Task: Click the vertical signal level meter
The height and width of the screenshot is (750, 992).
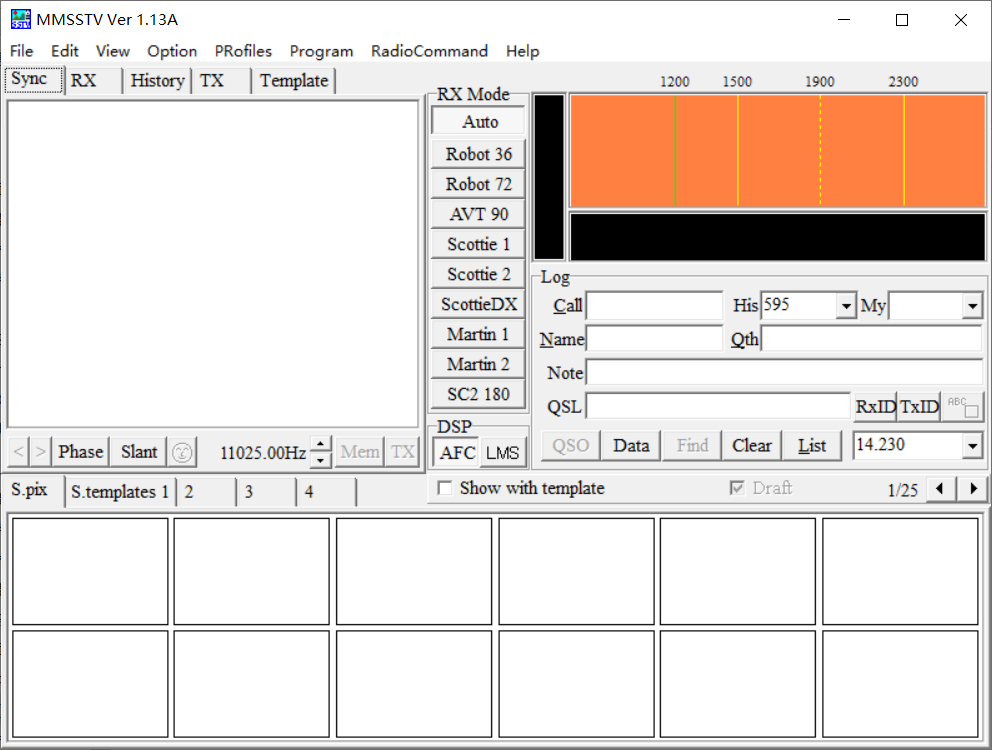Action: pyautogui.click(x=549, y=177)
